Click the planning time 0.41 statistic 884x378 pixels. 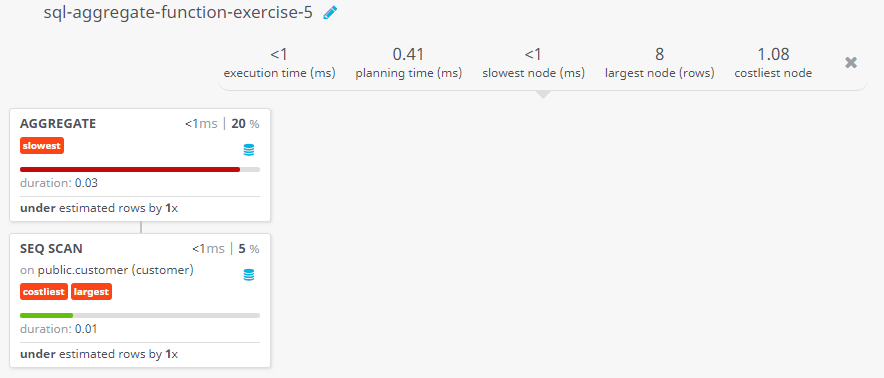(x=409, y=63)
